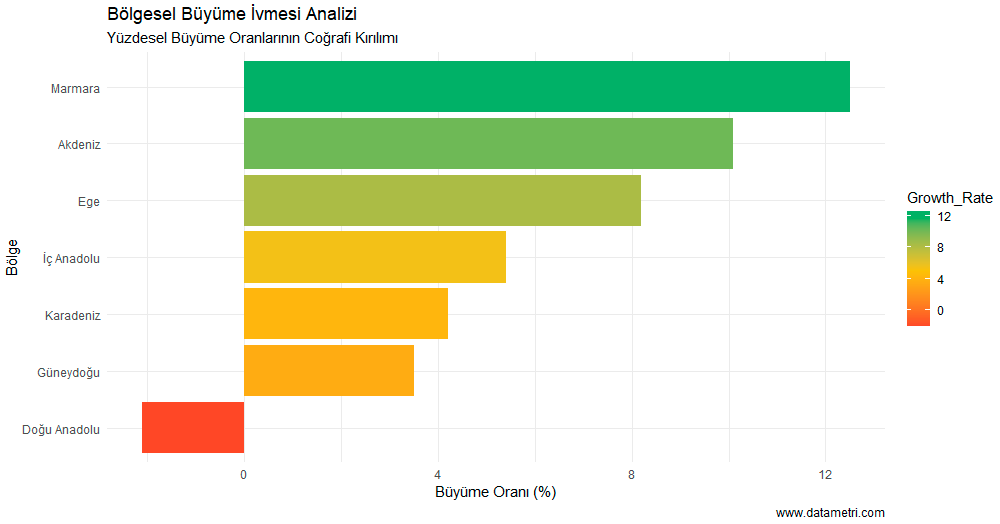
Task: Click the Doğu Anadolu axis label
Action: (61, 430)
